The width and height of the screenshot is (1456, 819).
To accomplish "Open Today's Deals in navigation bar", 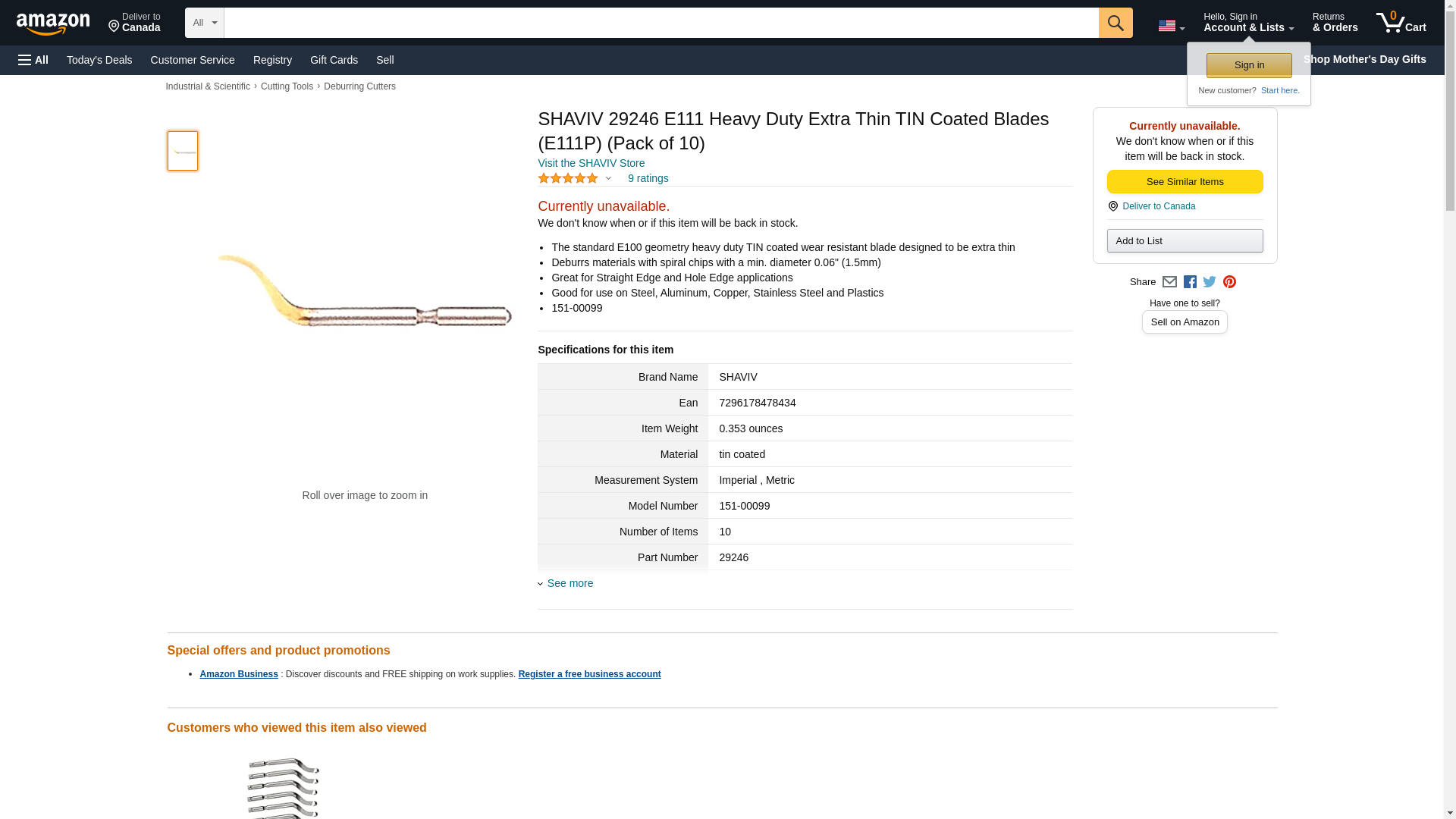I will click(99, 60).
